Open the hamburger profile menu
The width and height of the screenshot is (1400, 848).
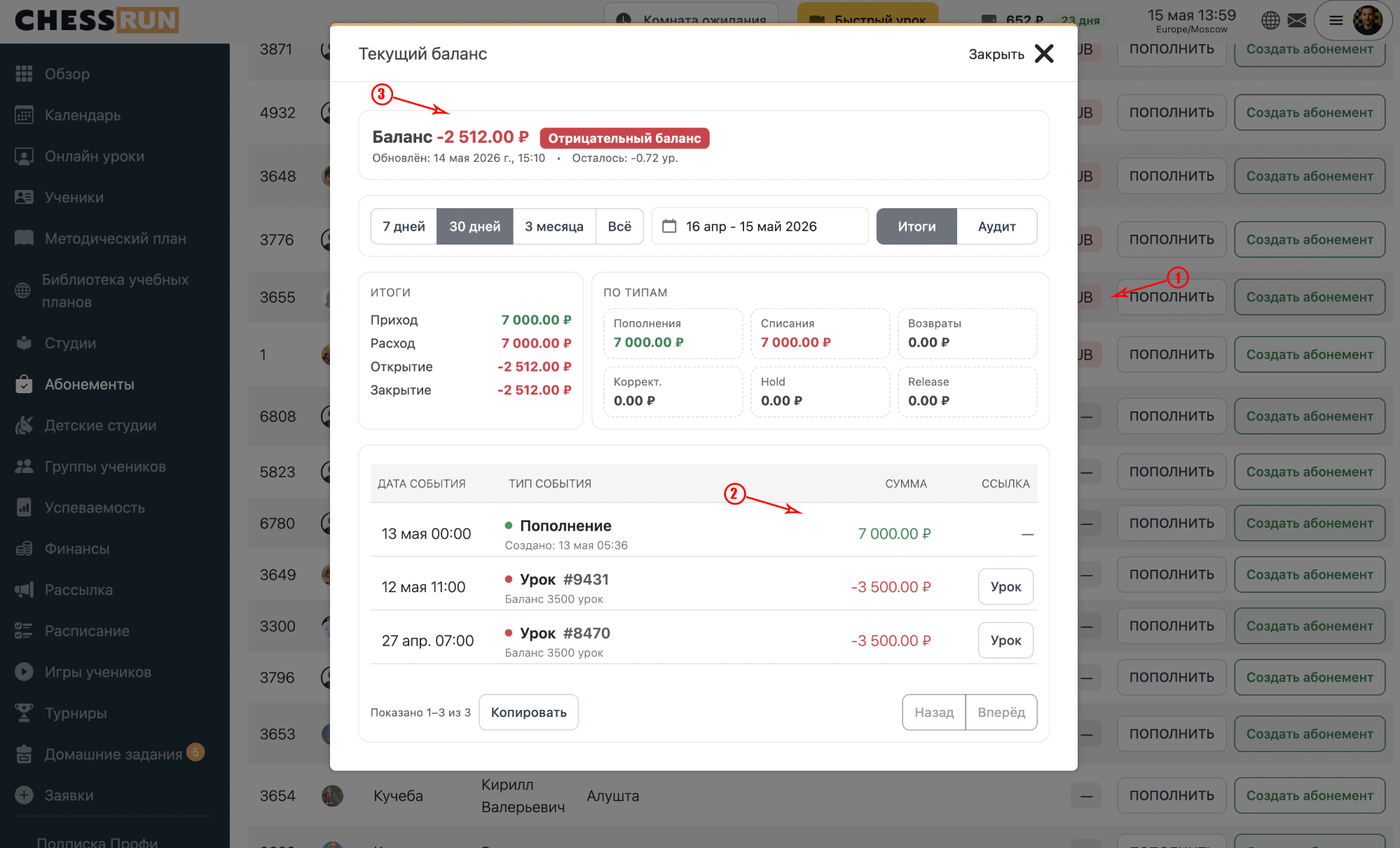click(1336, 20)
